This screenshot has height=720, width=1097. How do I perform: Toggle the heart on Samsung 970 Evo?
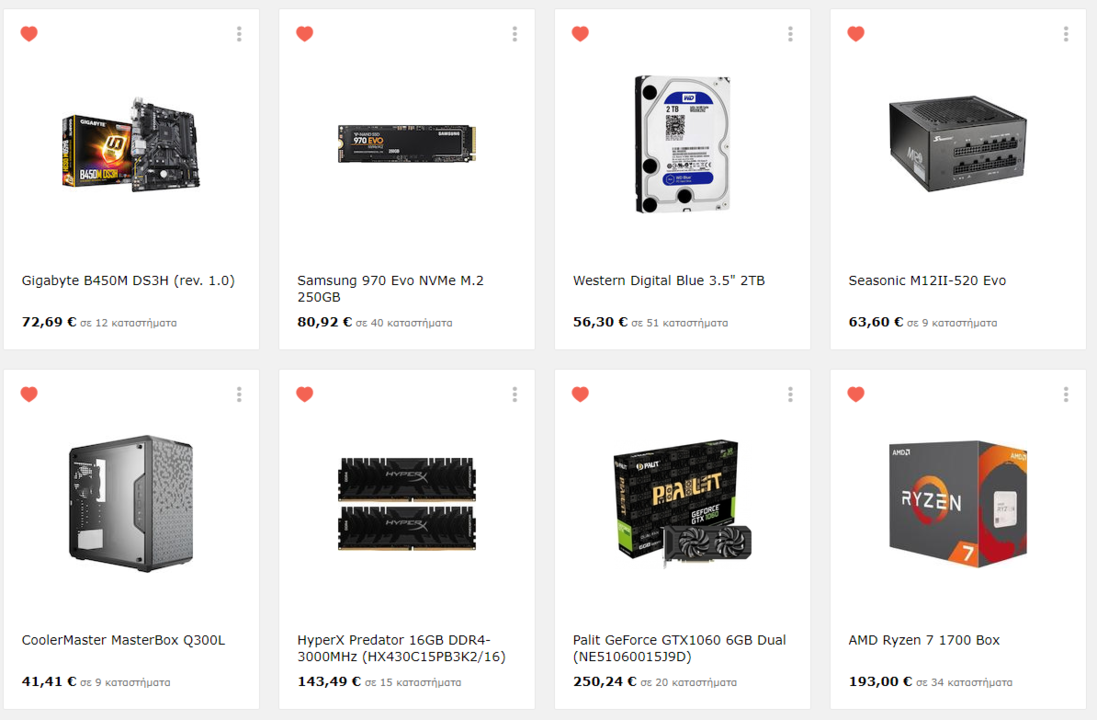click(304, 34)
